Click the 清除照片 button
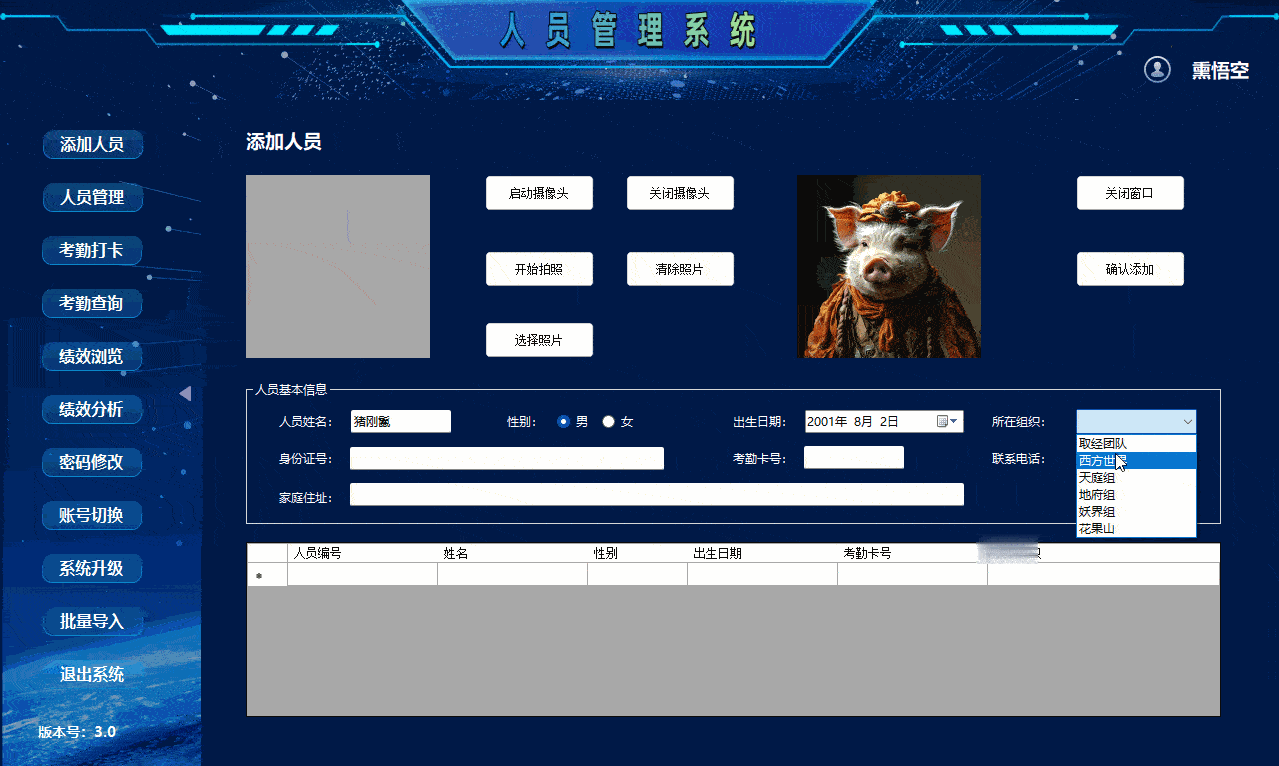The height and width of the screenshot is (766, 1279). pyautogui.click(x=680, y=269)
